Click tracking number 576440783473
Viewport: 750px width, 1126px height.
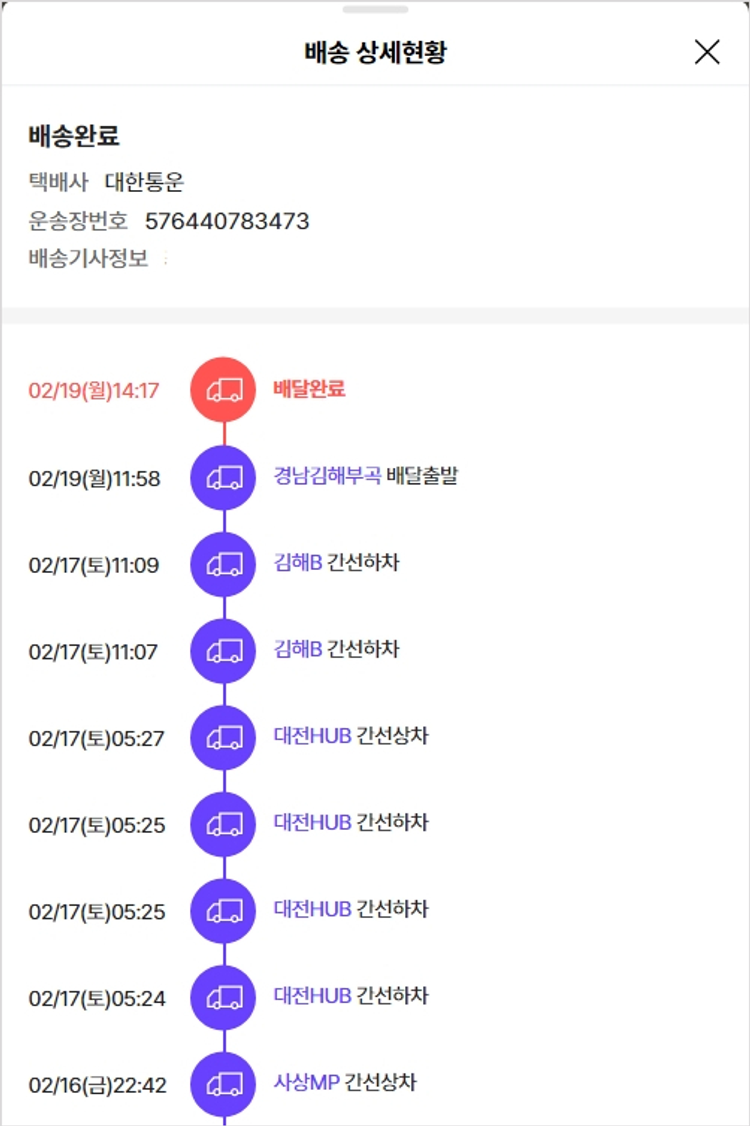click(227, 221)
